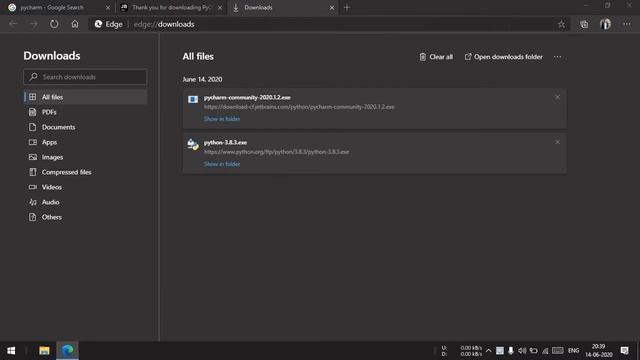Click the ENG language indicator
This screenshot has width=640, height=360.
tap(573, 351)
